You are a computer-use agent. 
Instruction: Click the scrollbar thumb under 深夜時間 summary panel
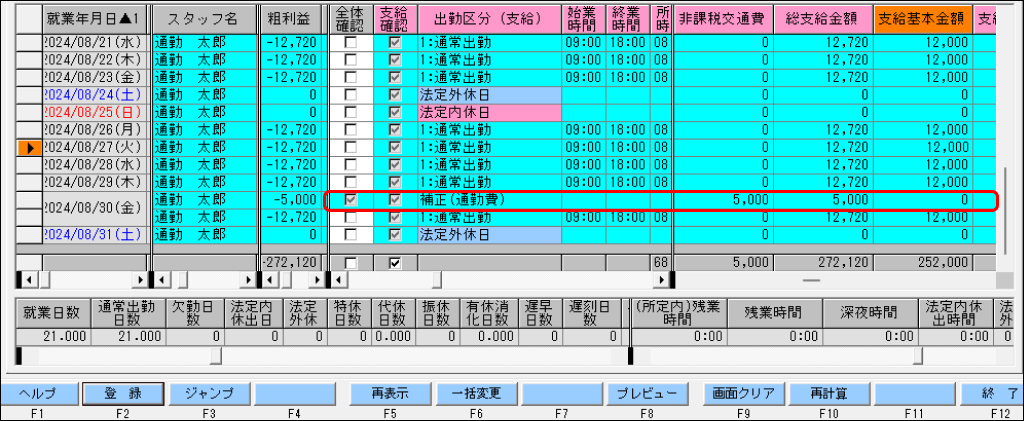918,356
